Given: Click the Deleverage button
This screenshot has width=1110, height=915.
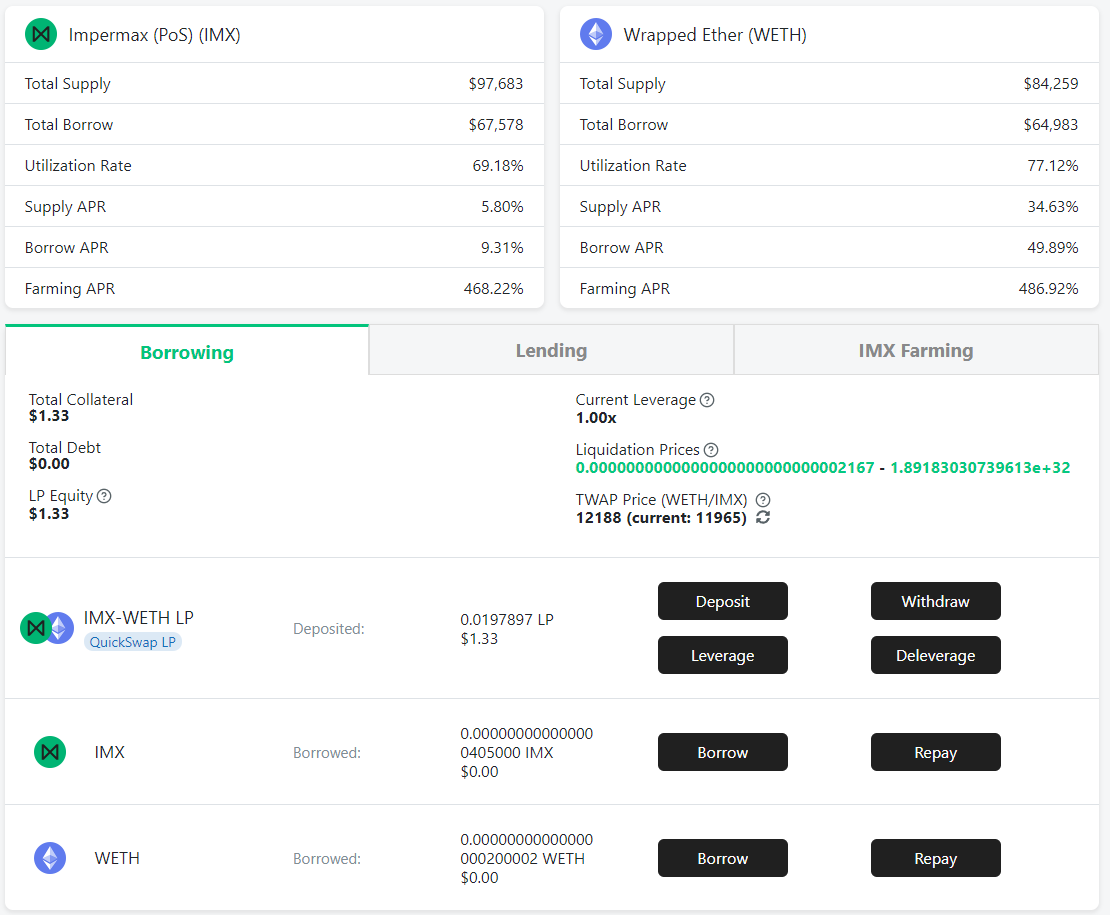Looking at the screenshot, I should click(935, 656).
